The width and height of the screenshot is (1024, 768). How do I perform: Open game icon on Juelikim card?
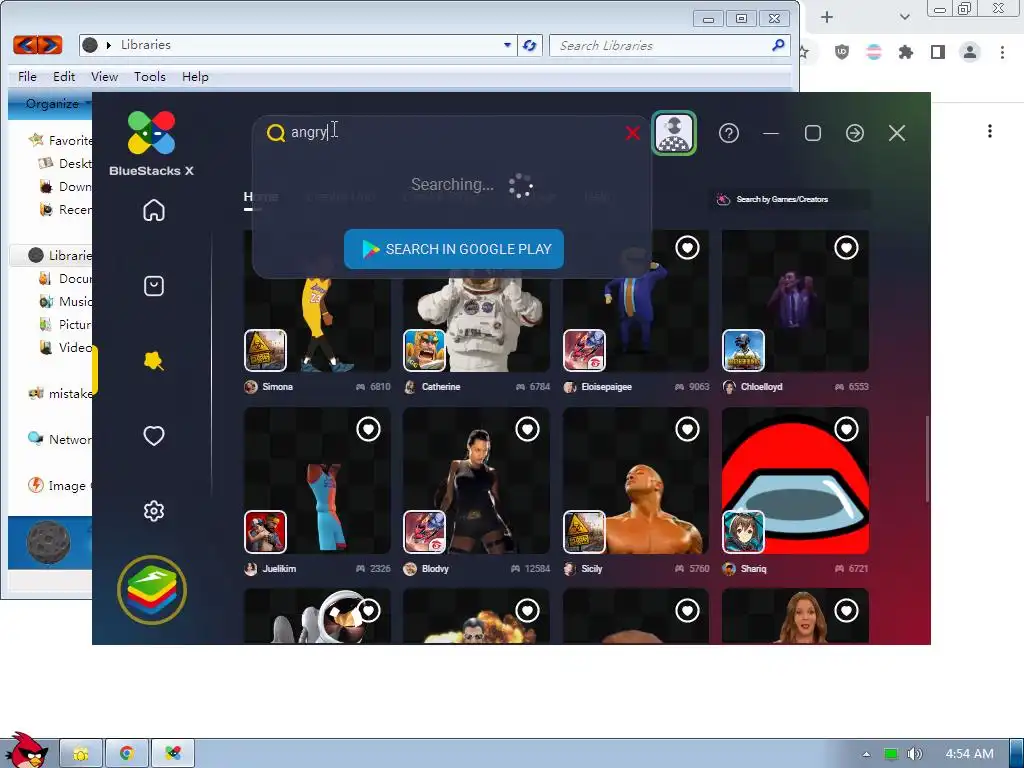click(265, 532)
